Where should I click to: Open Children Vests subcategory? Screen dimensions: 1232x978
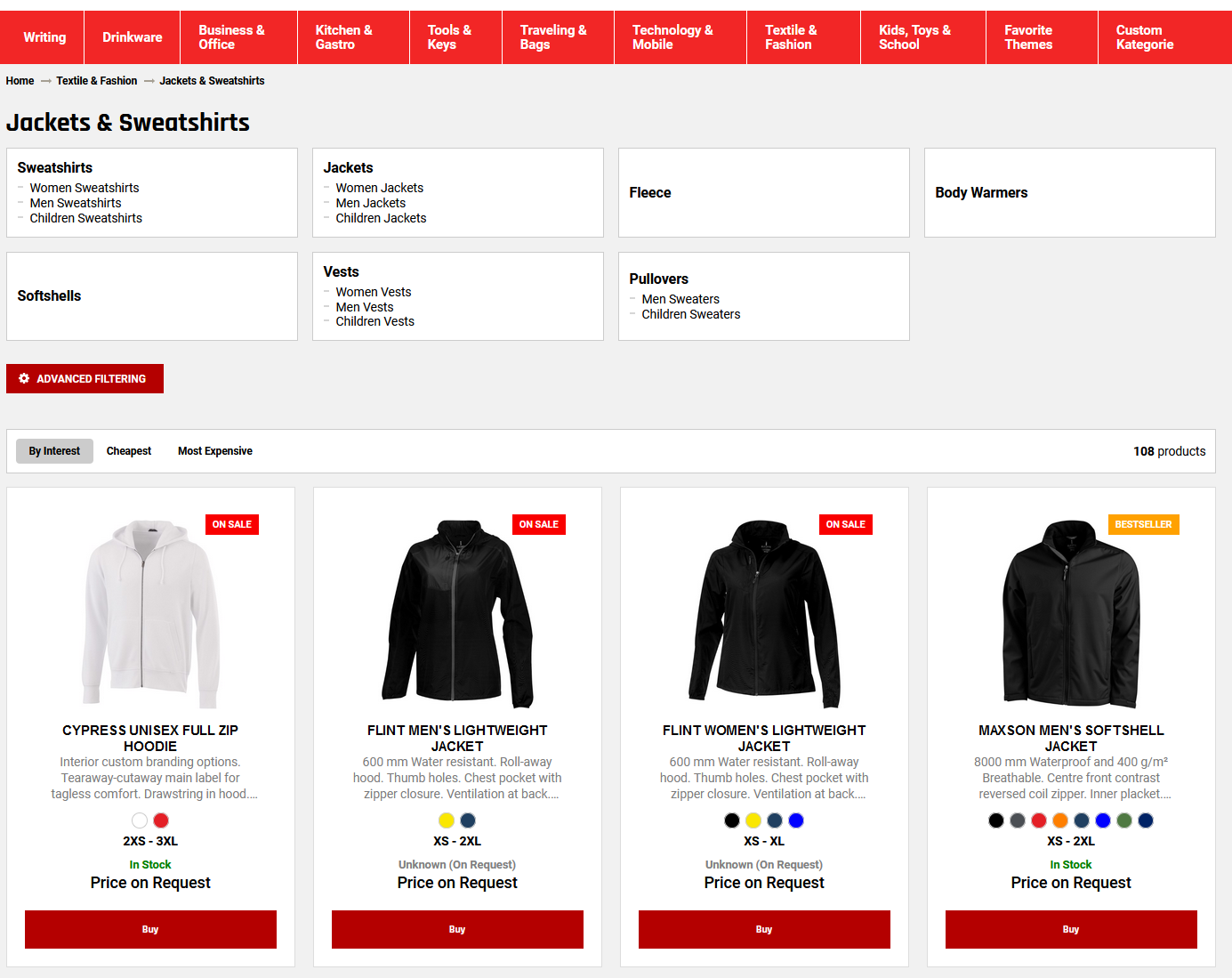(375, 321)
